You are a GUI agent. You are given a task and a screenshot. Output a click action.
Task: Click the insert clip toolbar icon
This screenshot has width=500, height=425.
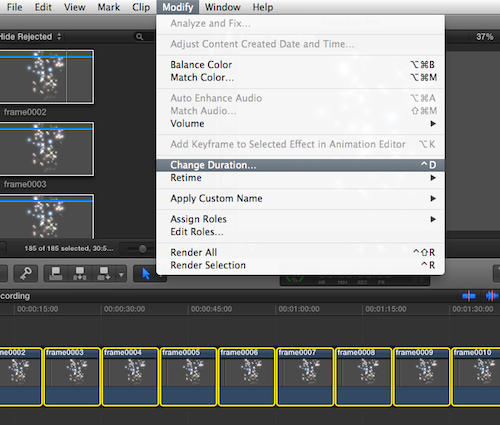(x=80, y=274)
